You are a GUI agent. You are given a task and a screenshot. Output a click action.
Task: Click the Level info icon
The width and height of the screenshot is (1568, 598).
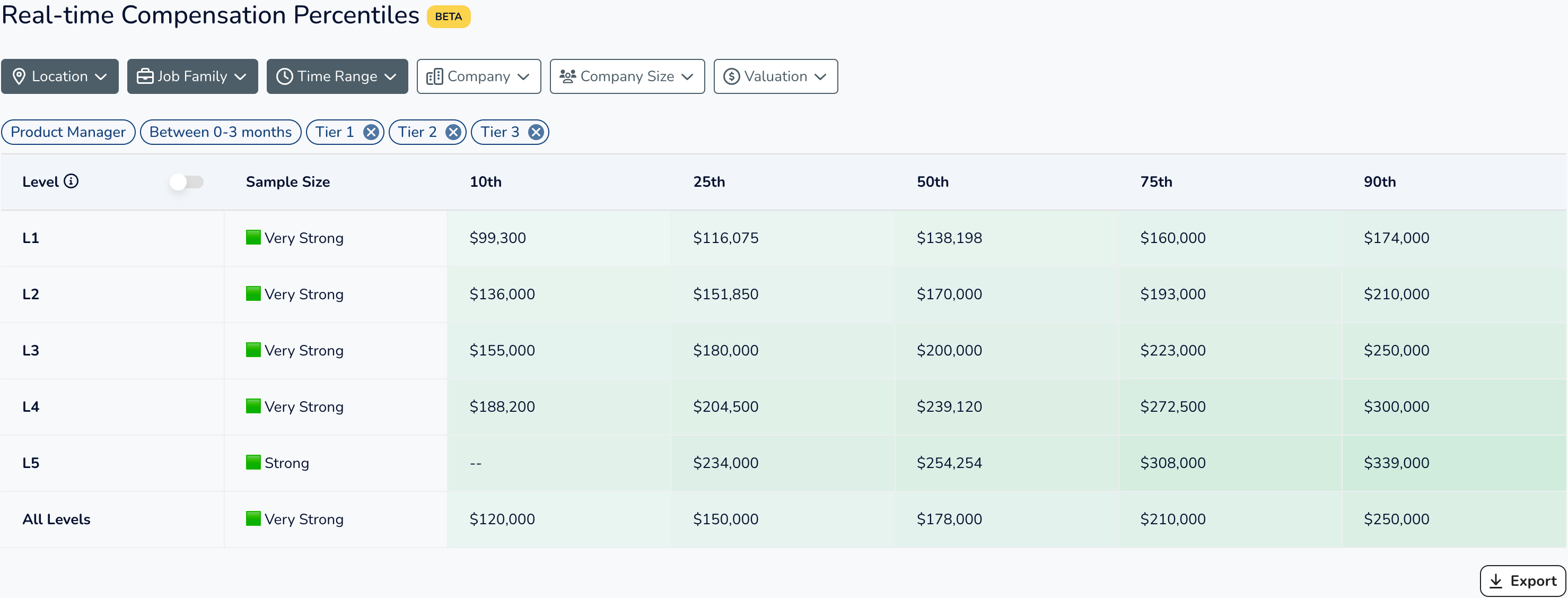click(71, 181)
